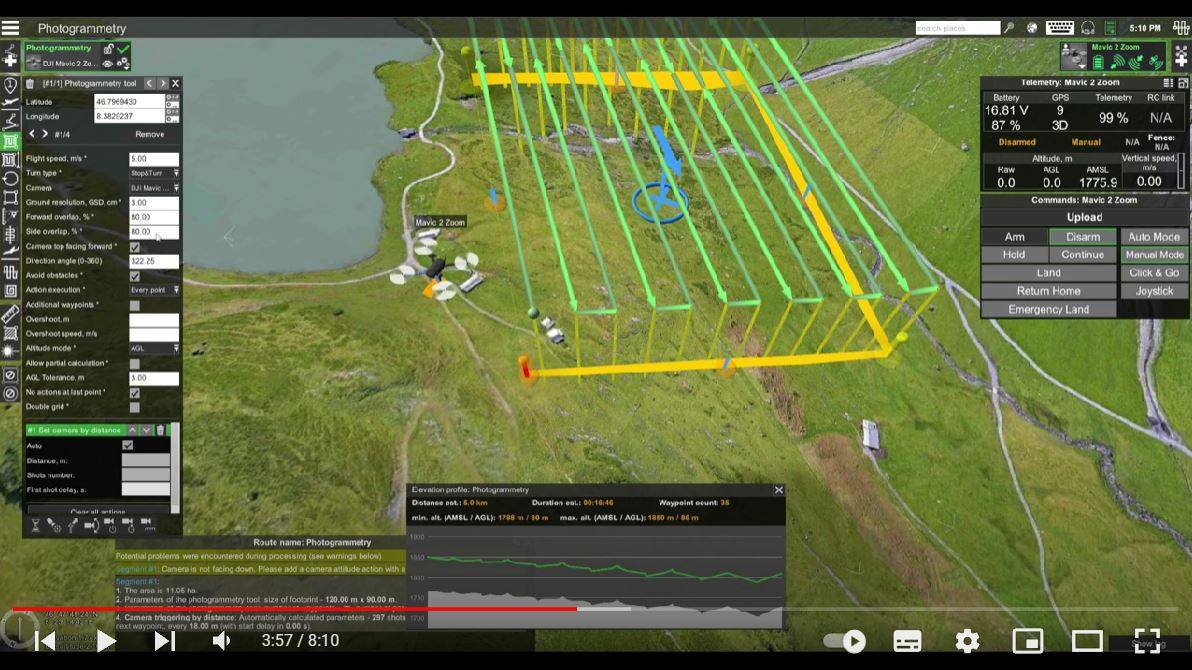
Task: Open the Turn type dropdown
Action: pyautogui.click(x=154, y=174)
